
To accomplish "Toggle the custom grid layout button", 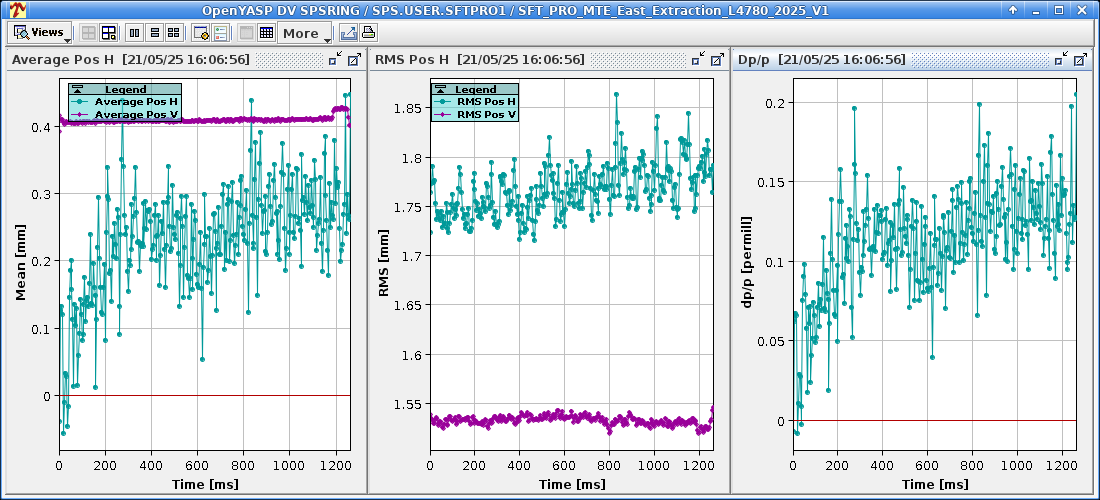I will point(108,33).
